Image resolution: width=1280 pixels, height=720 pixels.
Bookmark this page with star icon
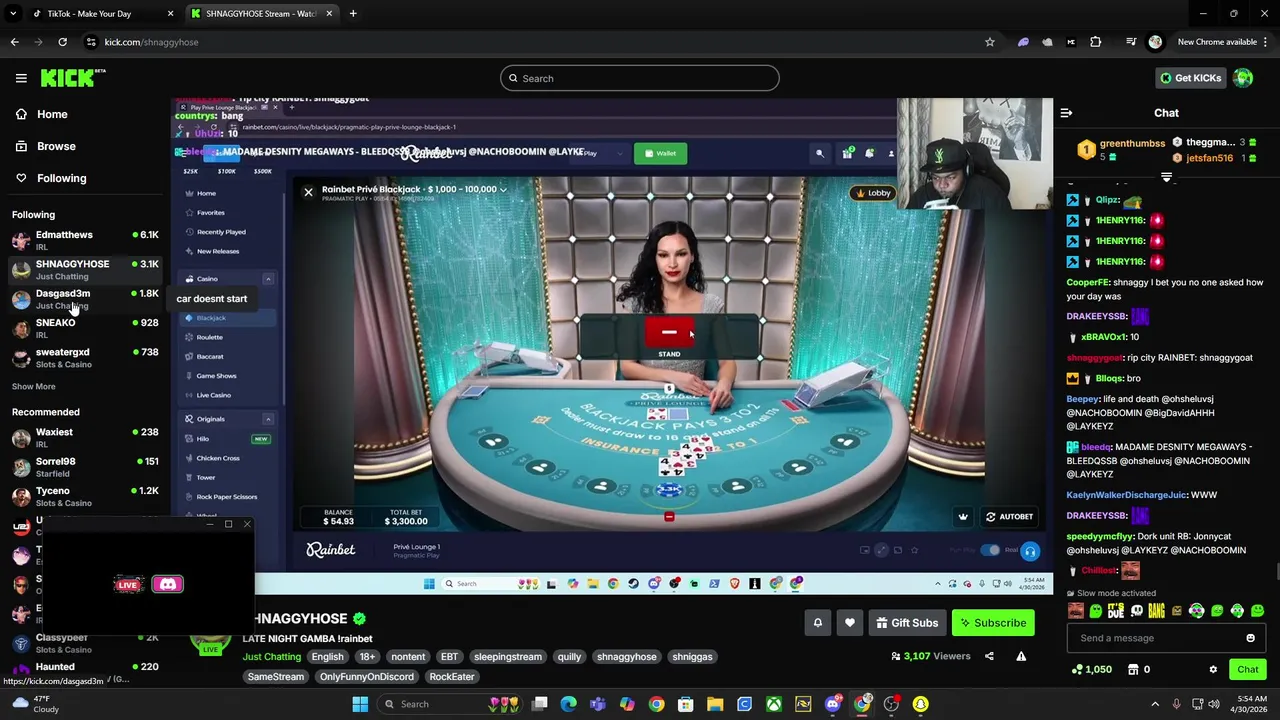pos(990,42)
